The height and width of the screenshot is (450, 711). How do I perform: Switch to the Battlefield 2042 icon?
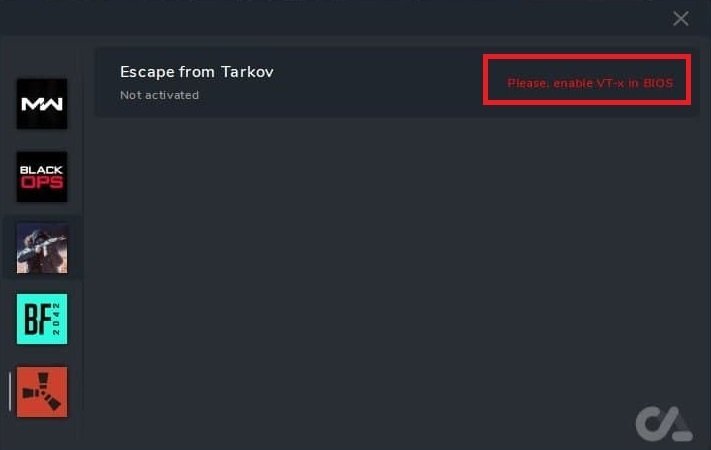pos(42,319)
